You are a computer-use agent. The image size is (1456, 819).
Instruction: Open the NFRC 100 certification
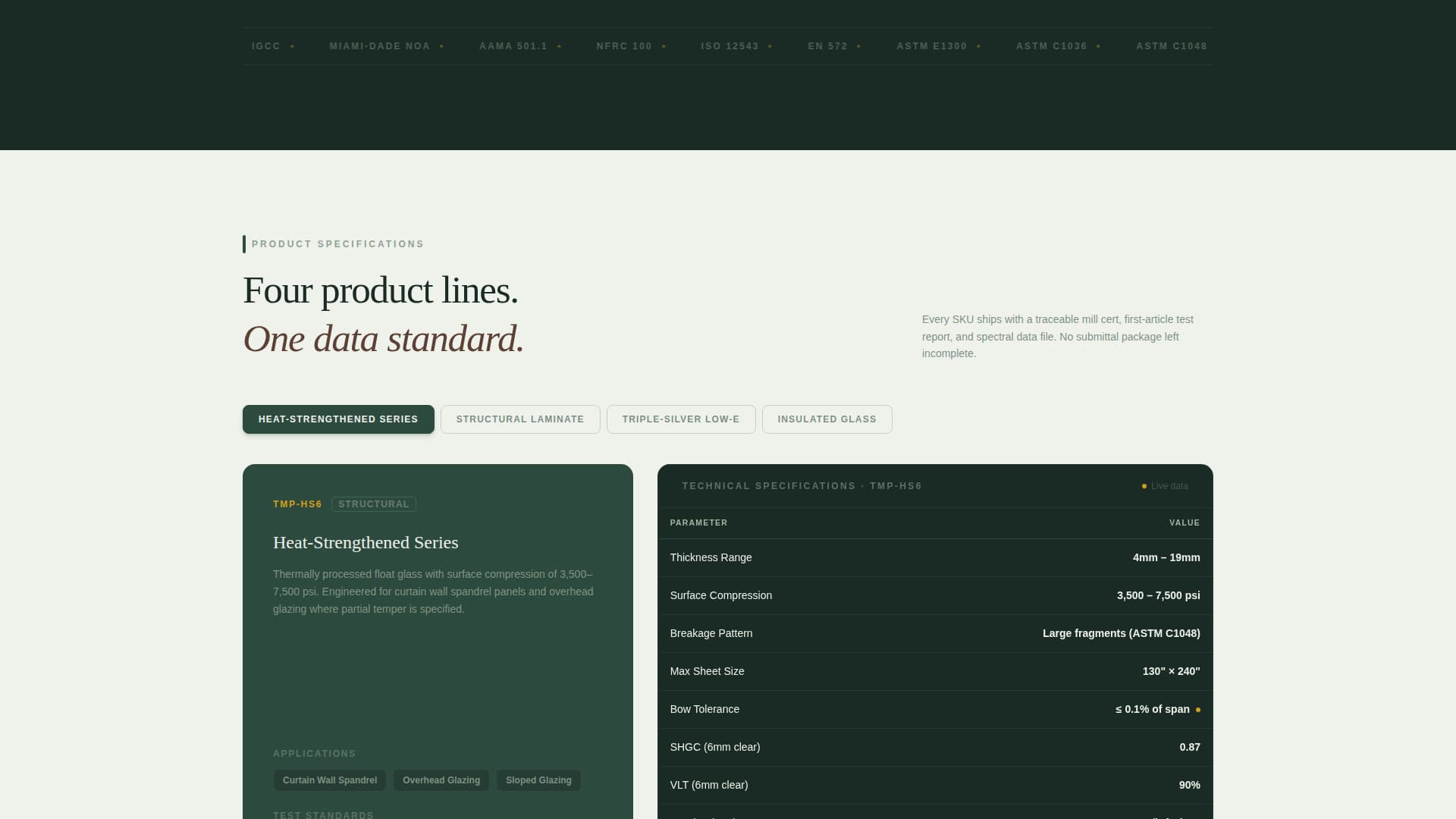point(623,45)
